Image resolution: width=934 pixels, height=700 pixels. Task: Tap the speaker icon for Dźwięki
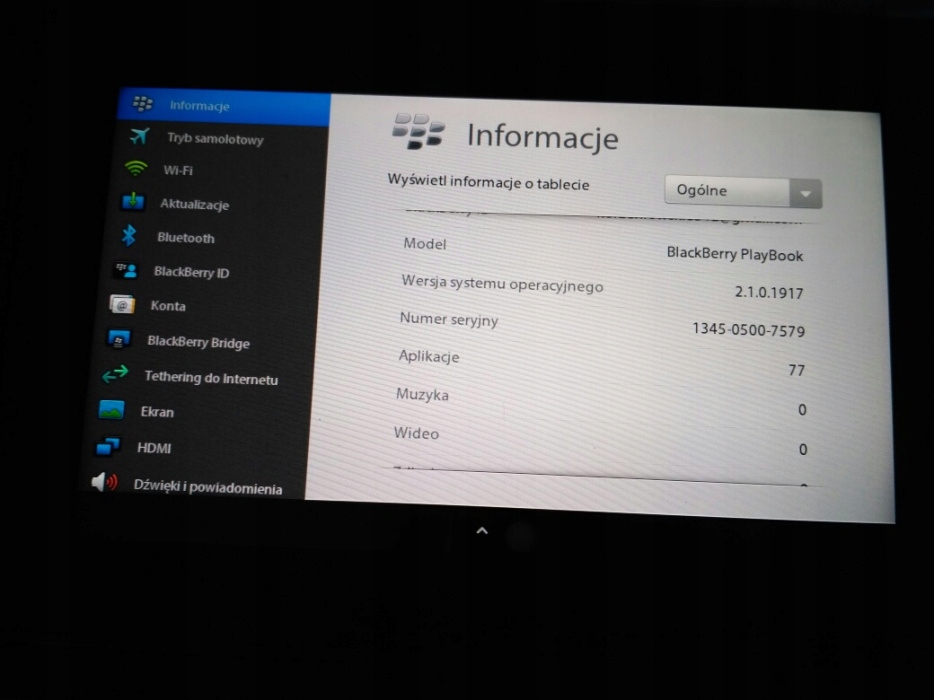coord(104,482)
